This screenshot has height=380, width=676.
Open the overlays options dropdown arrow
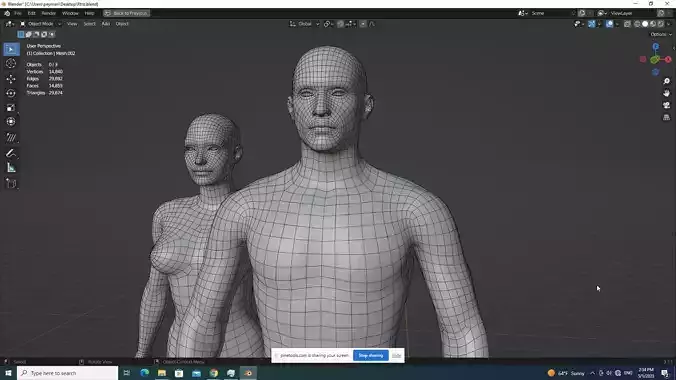pyautogui.click(x=617, y=24)
